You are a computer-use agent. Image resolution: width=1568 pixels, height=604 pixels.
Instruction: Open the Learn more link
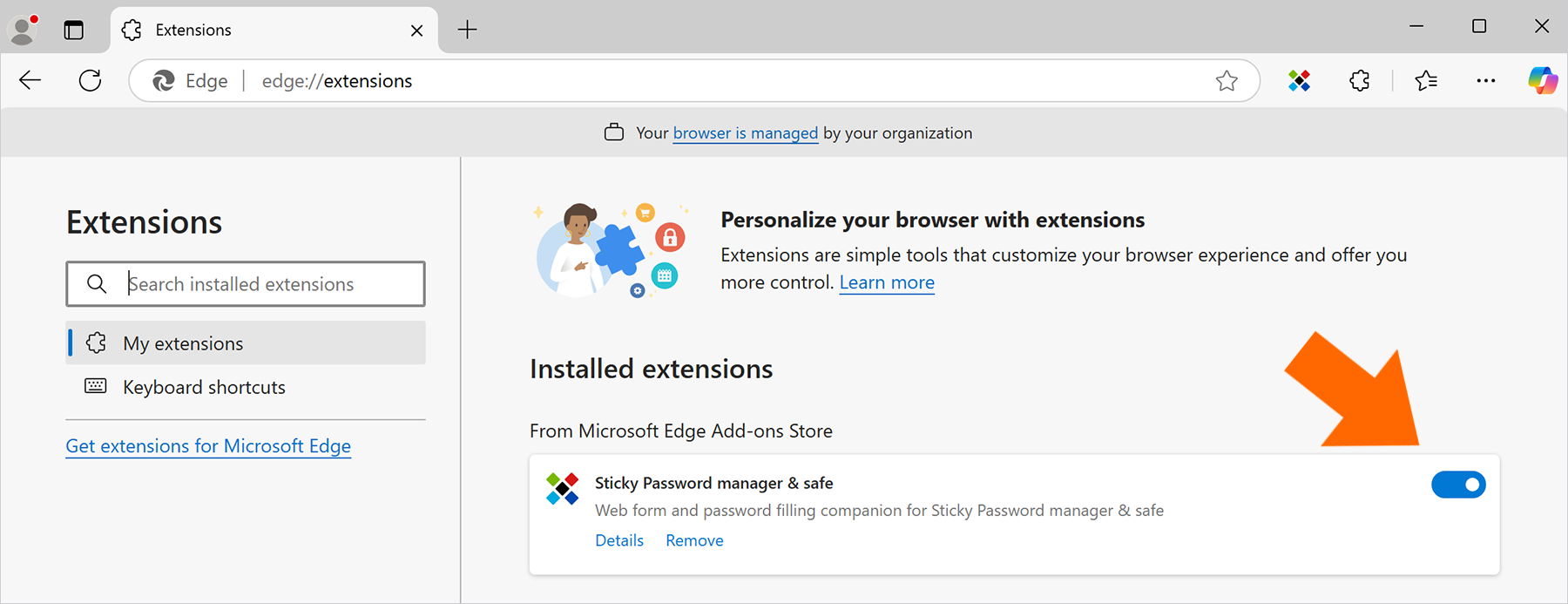point(887,282)
